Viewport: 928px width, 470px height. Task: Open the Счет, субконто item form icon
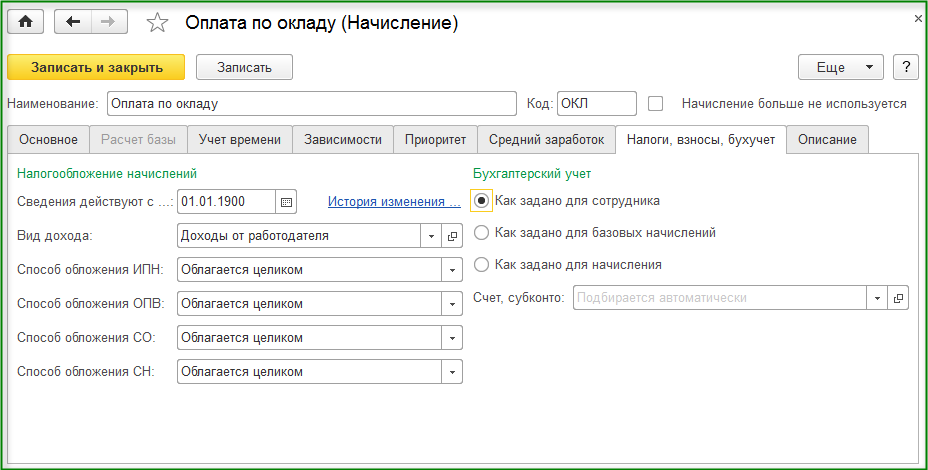pyautogui.click(x=898, y=298)
